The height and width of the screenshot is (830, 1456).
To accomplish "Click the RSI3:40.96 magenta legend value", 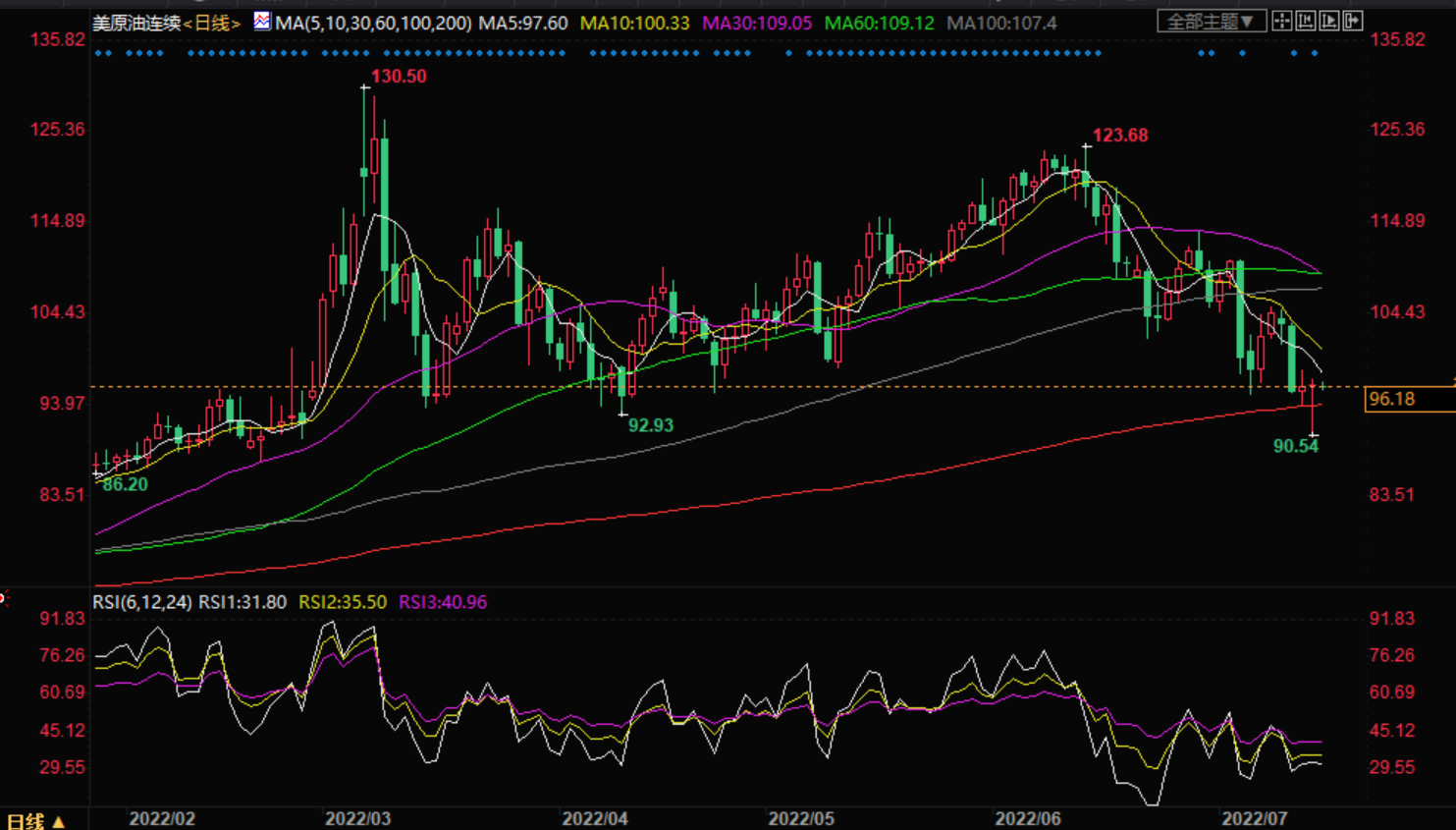I will [x=442, y=602].
